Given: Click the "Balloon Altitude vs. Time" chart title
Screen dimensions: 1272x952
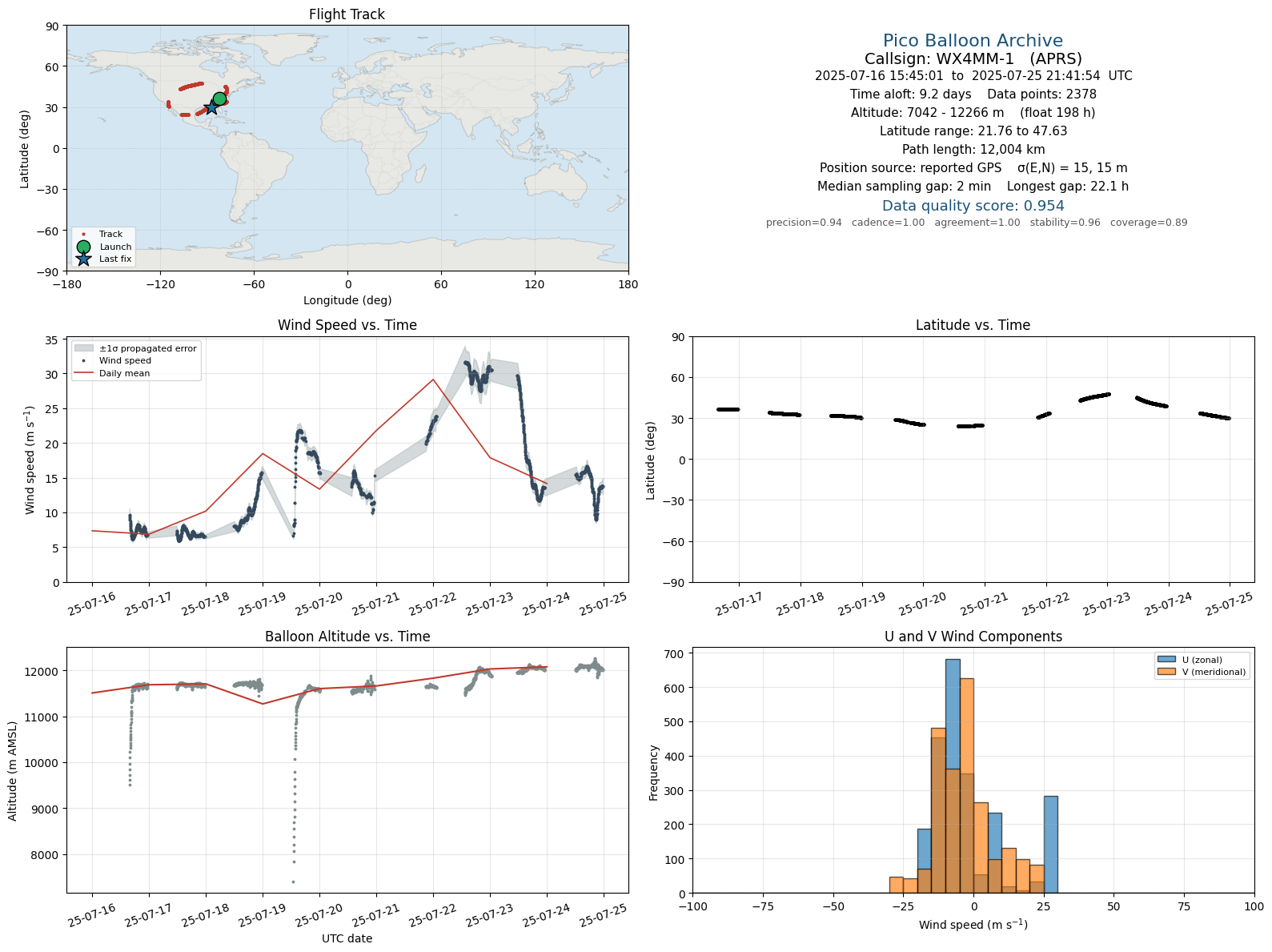Looking at the screenshot, I should (x=347, y=637).
